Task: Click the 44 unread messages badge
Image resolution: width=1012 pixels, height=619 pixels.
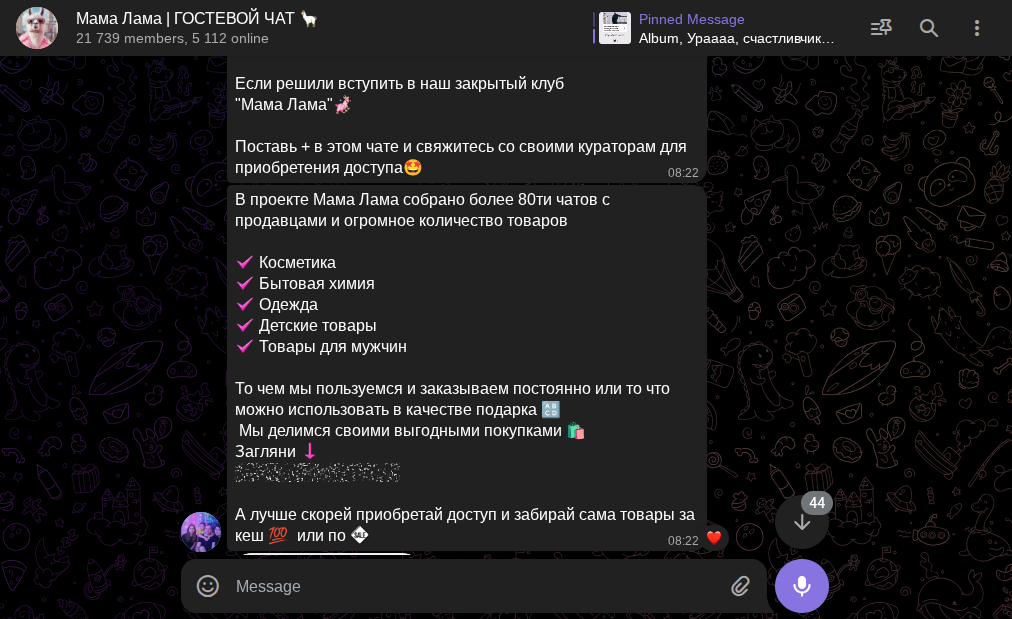Action: (x=817, y=503)
